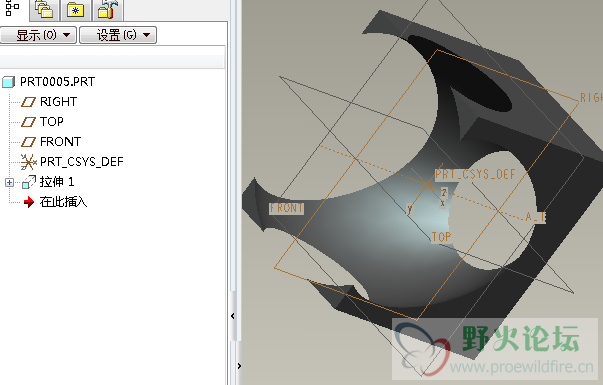
Task: Open the Model Tree navigator tab
Action: click(13, 8)
